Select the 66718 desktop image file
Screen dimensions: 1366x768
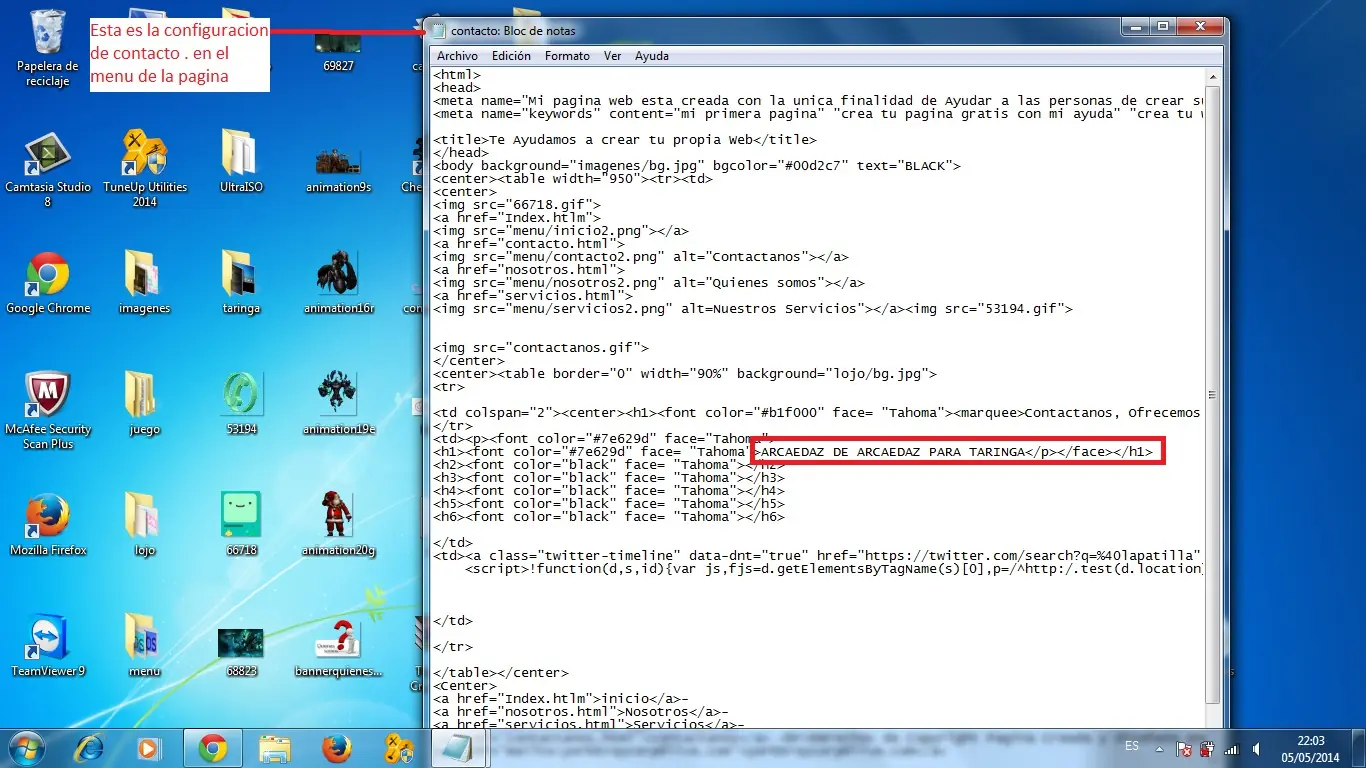pyautogui.click(x=241, y=525)
